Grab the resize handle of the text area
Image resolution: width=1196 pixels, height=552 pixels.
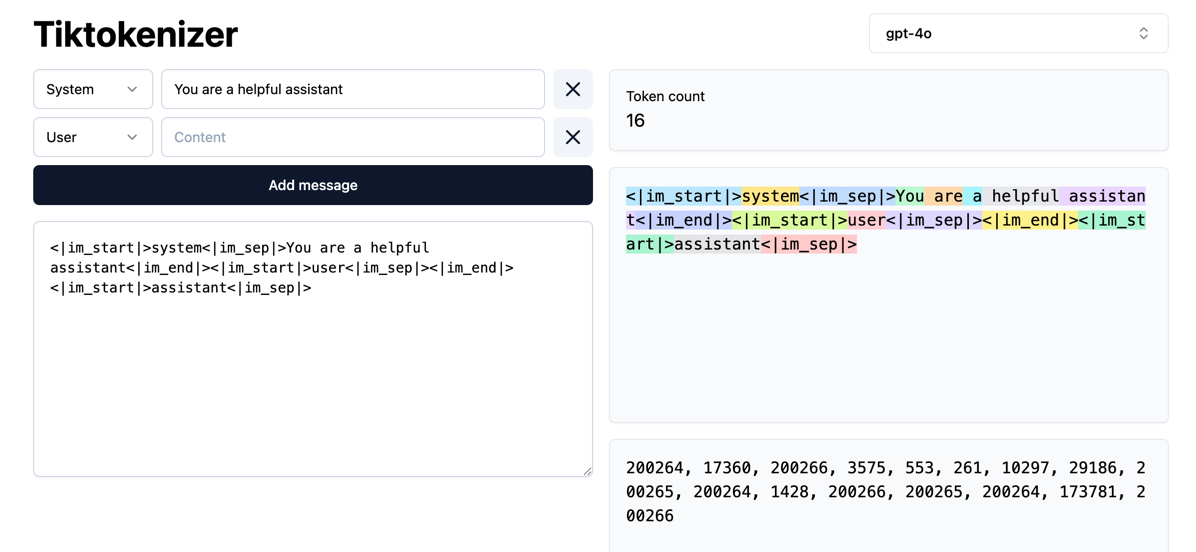587,471
